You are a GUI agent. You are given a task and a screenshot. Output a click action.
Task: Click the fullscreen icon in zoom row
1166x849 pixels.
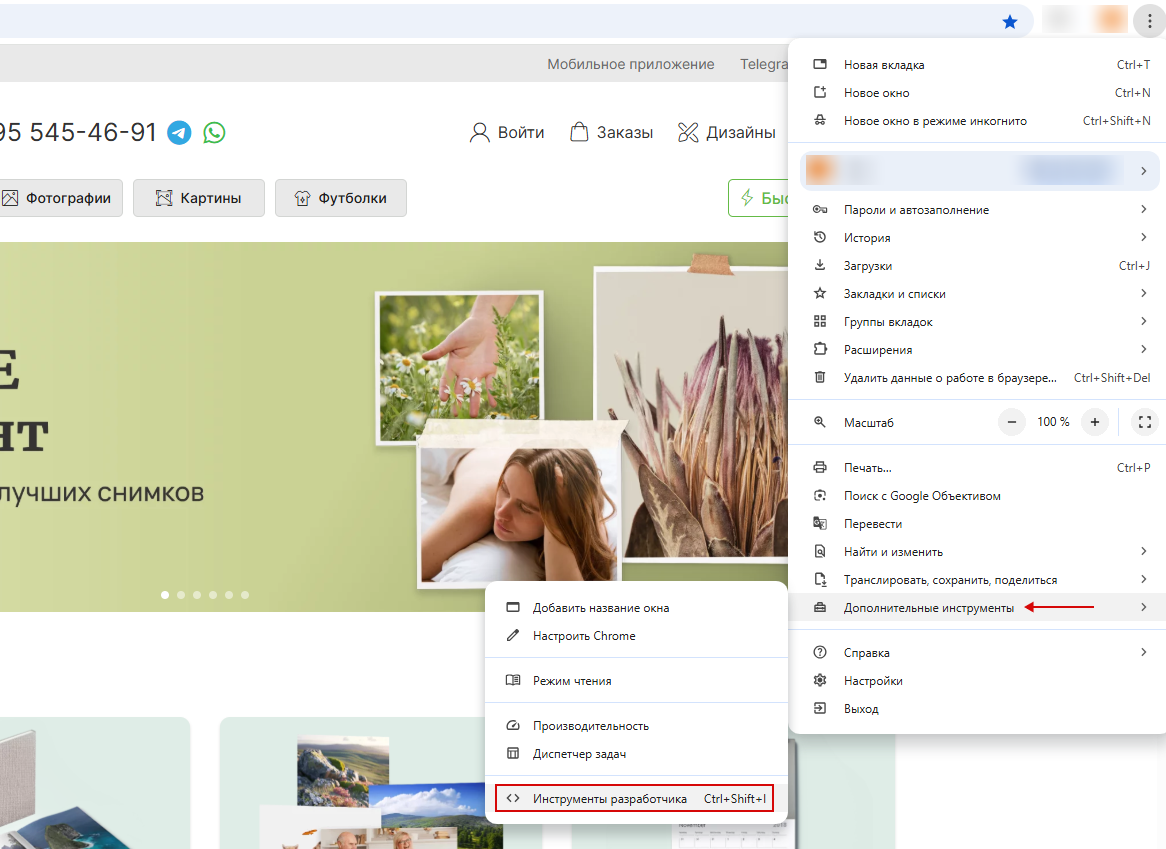tap(1144, 422)
